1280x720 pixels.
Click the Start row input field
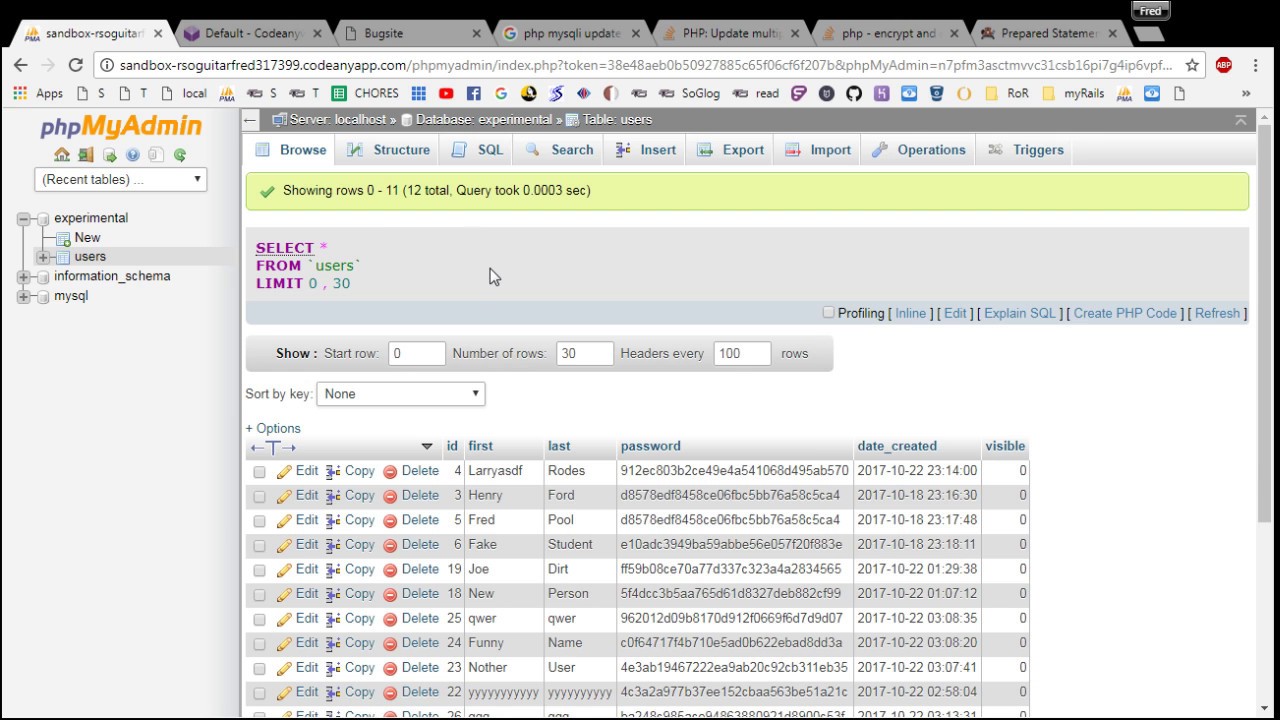(x=416, y=353)
